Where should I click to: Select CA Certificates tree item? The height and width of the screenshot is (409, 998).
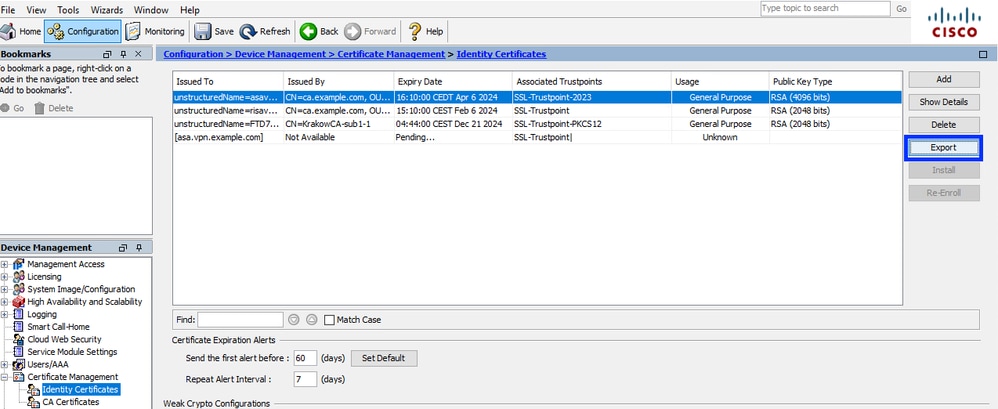(x=71, y=402)
